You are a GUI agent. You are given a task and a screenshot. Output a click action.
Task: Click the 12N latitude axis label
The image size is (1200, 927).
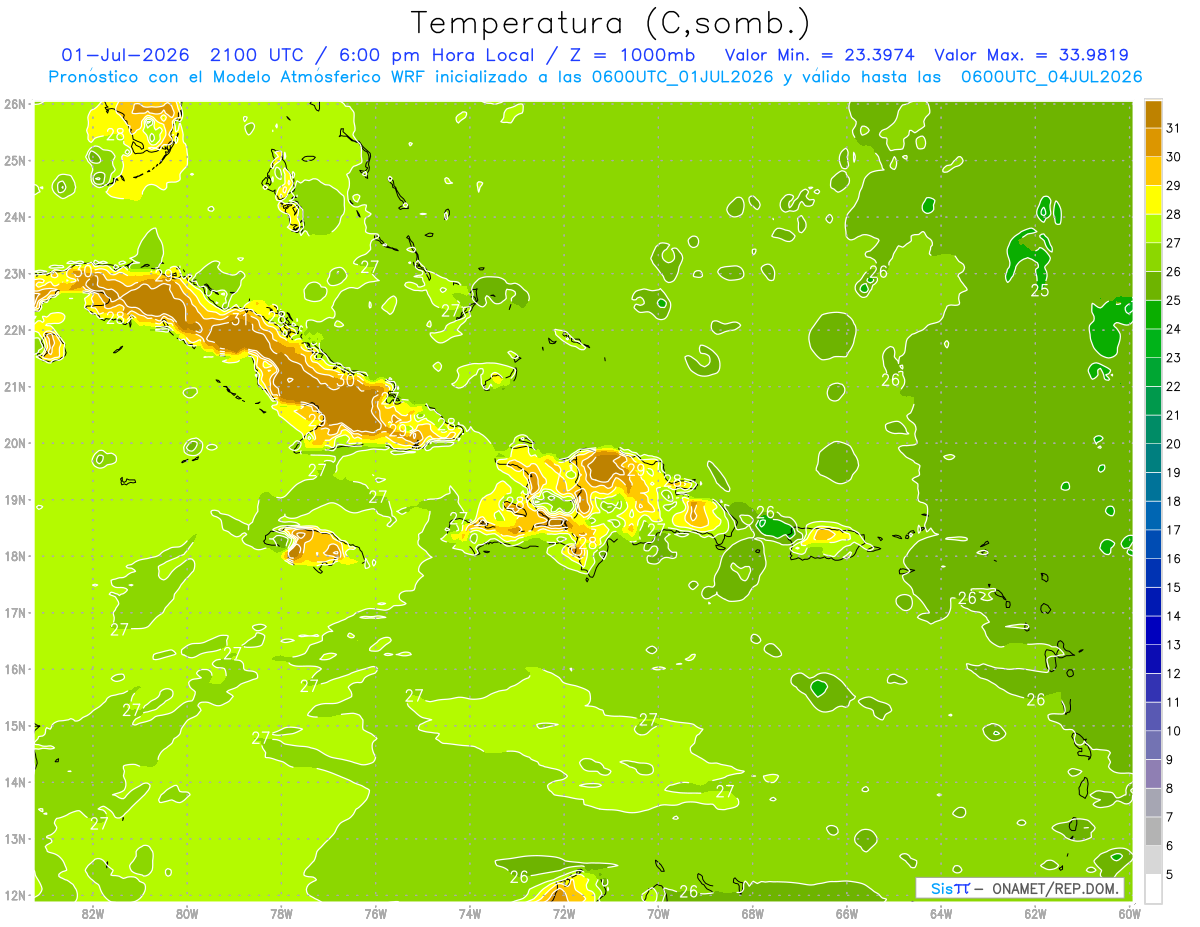(15, 894)
